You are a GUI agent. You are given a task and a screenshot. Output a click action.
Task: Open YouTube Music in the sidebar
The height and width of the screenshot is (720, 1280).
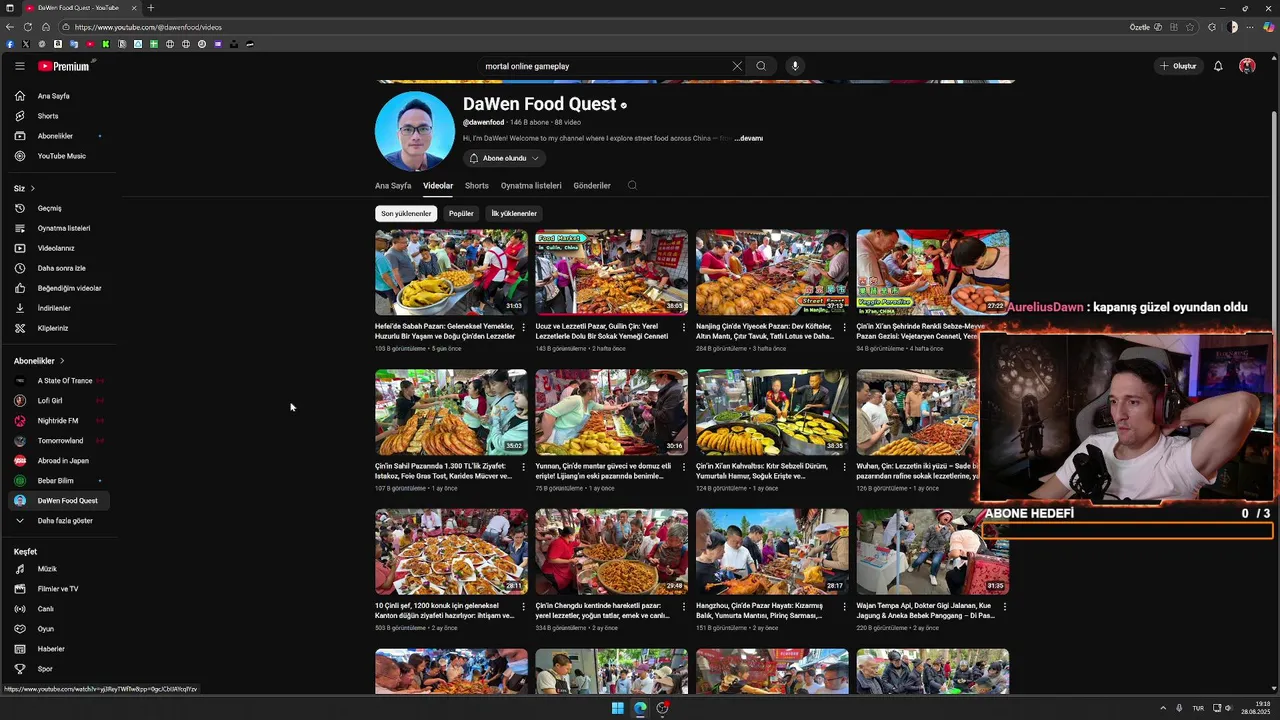click(x=60, y=156)
